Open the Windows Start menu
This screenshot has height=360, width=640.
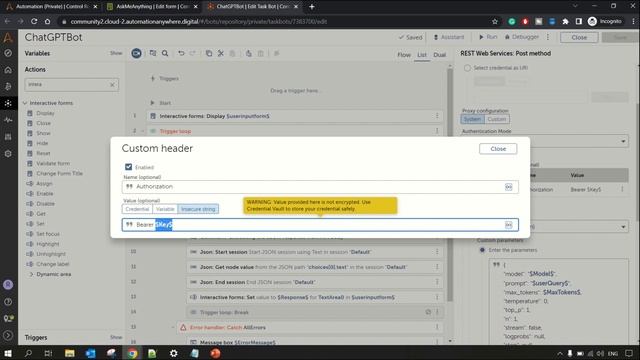coord(8,353)
